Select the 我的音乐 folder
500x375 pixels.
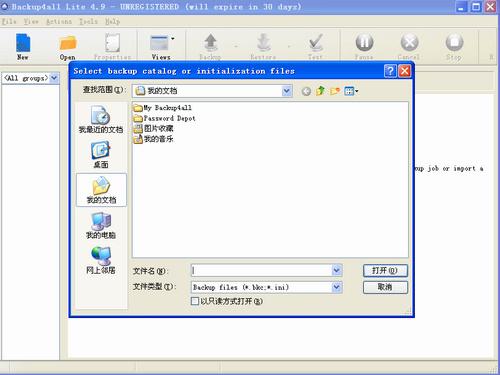(x=153, y=139)
